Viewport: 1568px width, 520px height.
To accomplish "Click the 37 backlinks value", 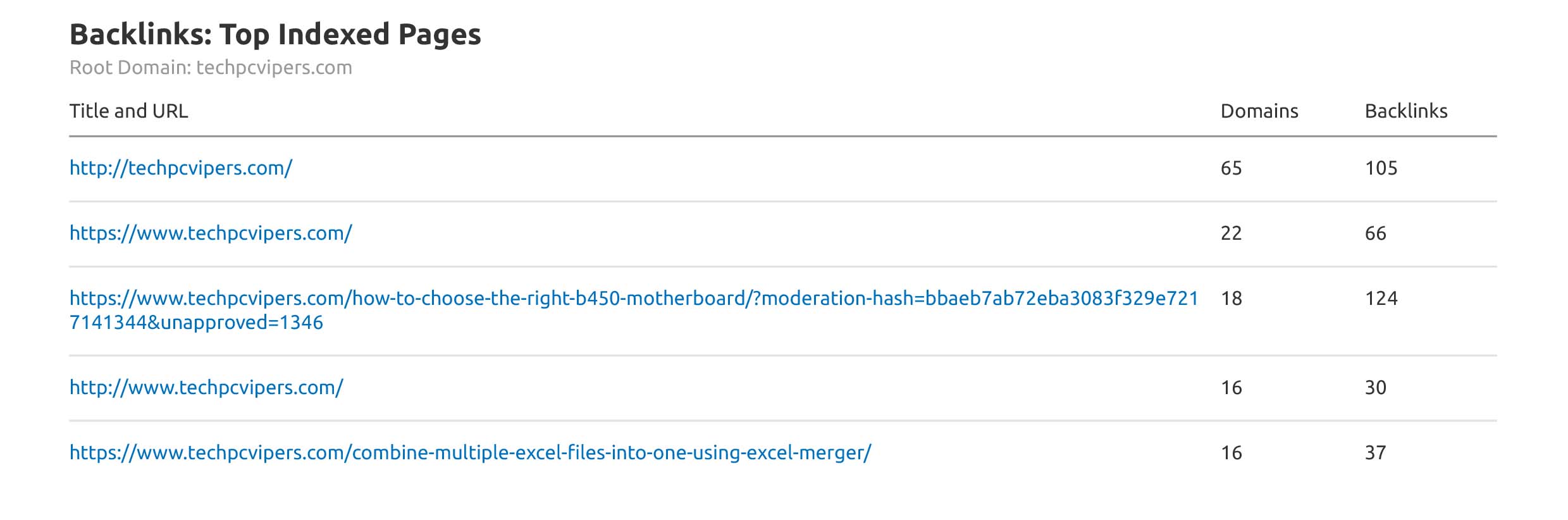I will (1375, 453).
